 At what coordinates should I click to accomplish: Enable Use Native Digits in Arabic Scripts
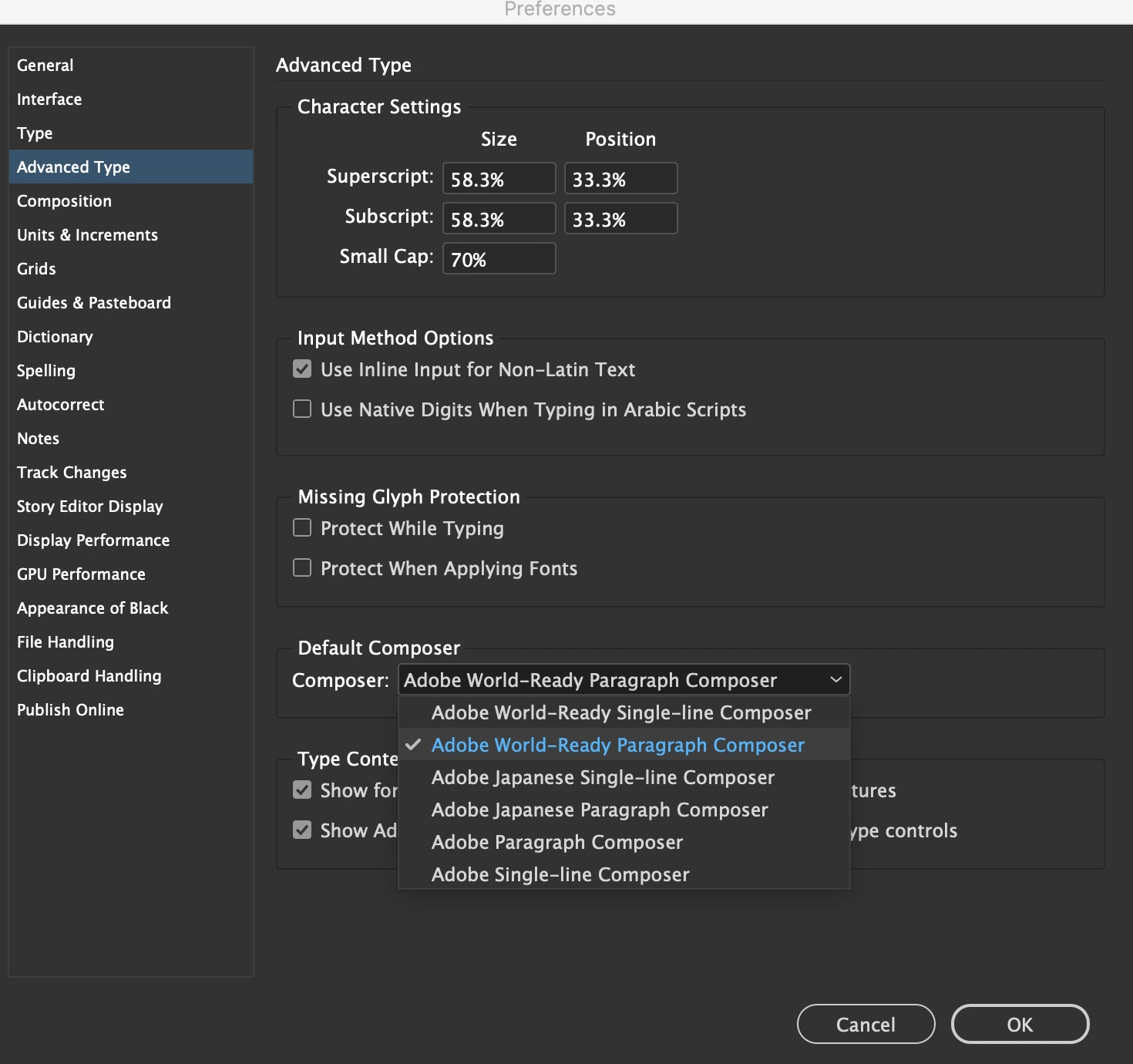click(x=302, y=409)
